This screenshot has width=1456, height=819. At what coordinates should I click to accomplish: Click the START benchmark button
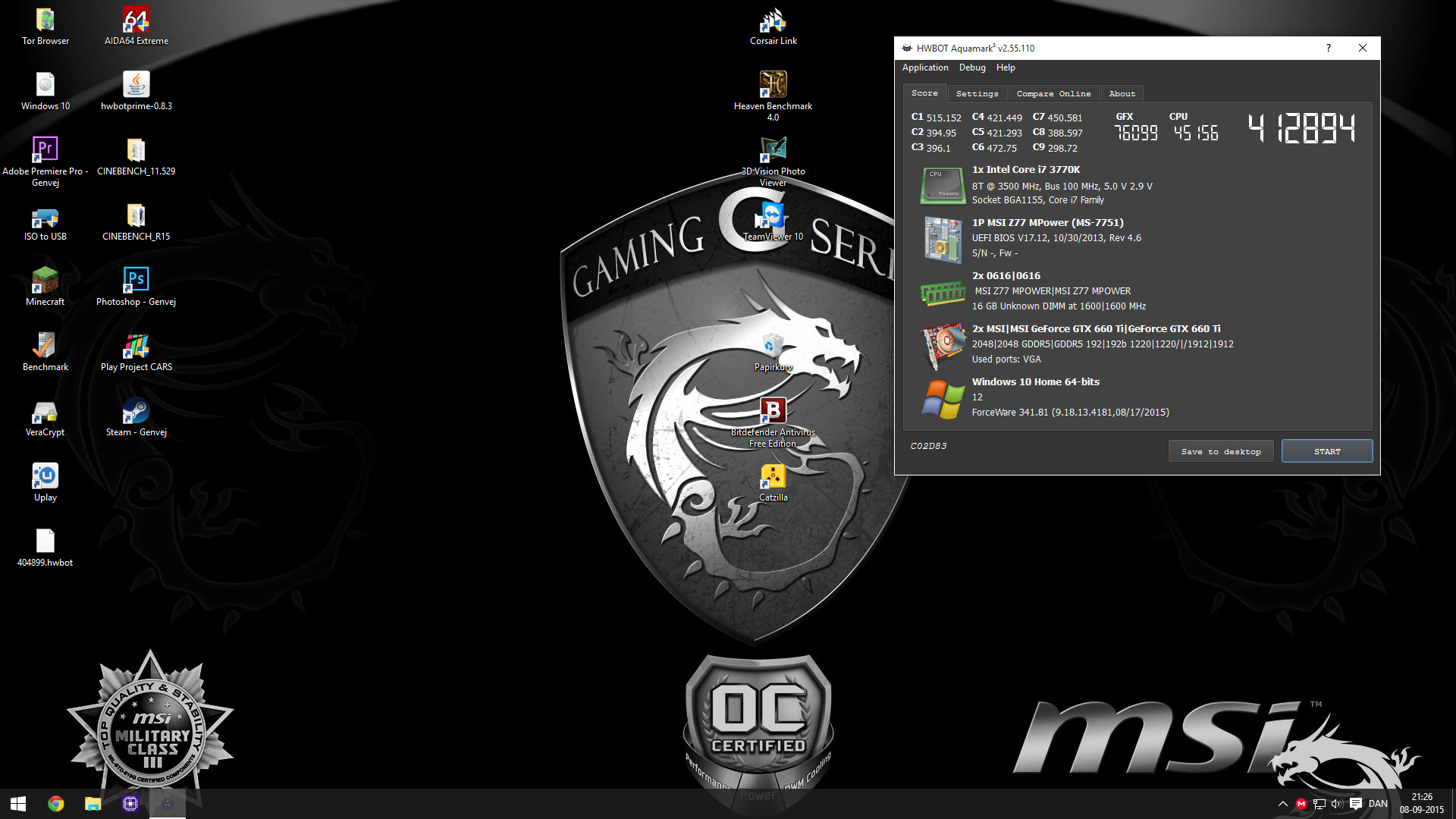[1327, 451]
